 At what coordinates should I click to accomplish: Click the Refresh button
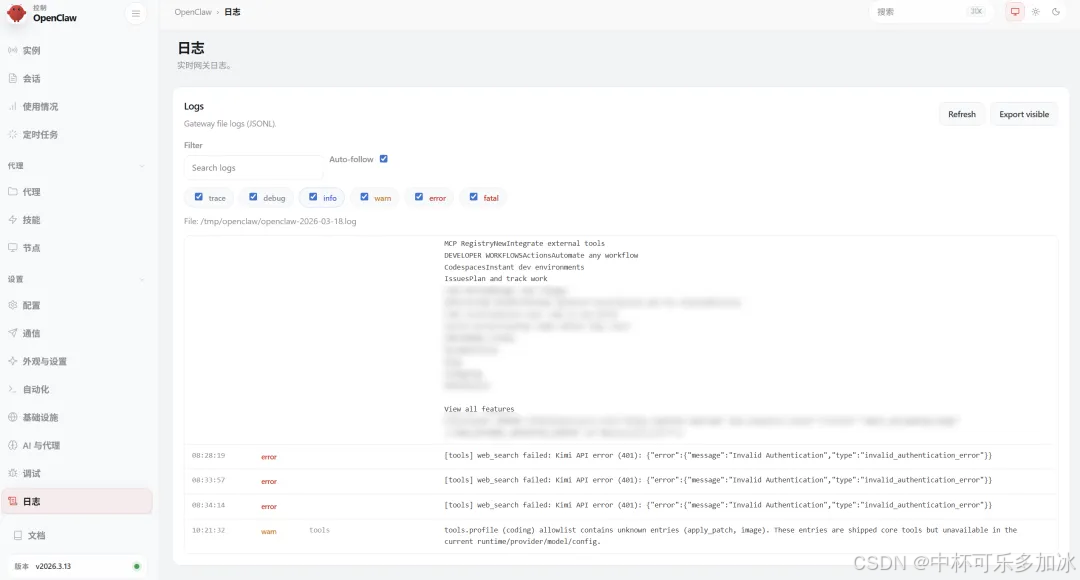coord(962,114)
